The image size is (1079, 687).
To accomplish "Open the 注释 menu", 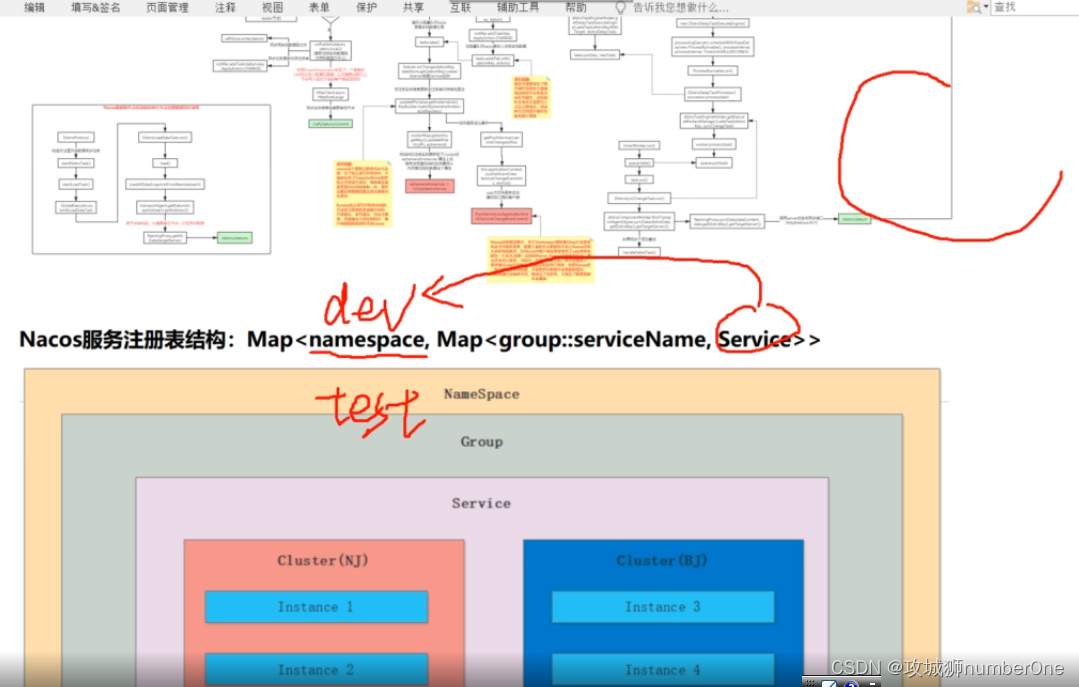I will pyautogui.click(x=225, y=8).
